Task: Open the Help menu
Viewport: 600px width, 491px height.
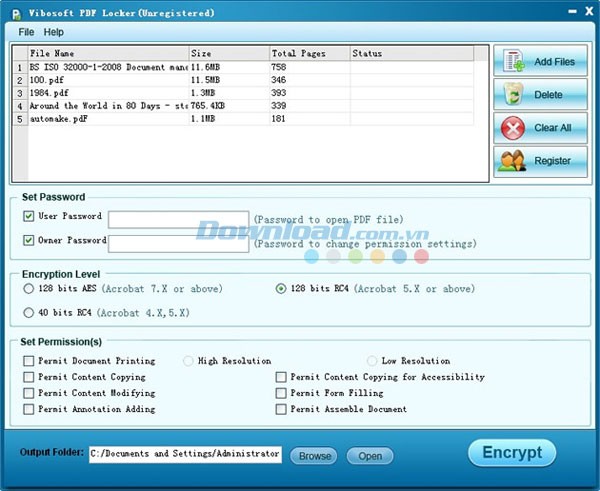Action: coord(54,32)
